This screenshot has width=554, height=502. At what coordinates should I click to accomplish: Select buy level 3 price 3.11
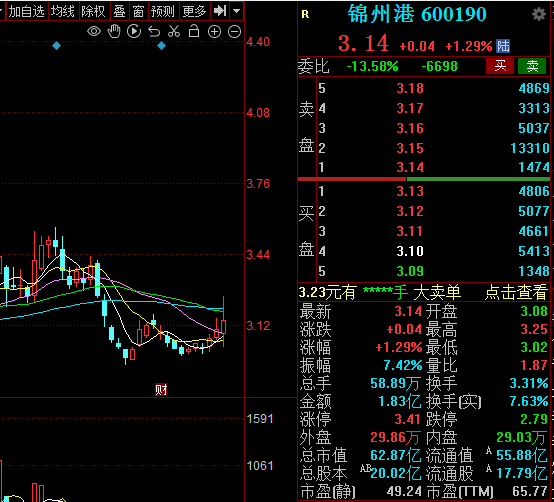pos(410,231)
